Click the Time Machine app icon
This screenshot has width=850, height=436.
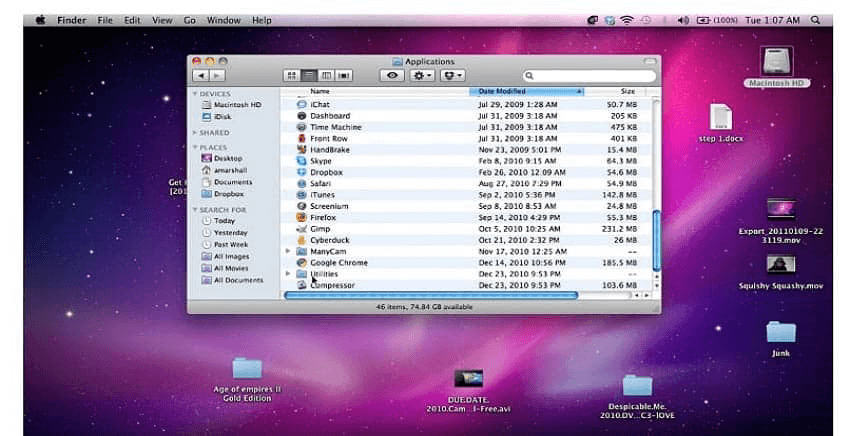302,127
